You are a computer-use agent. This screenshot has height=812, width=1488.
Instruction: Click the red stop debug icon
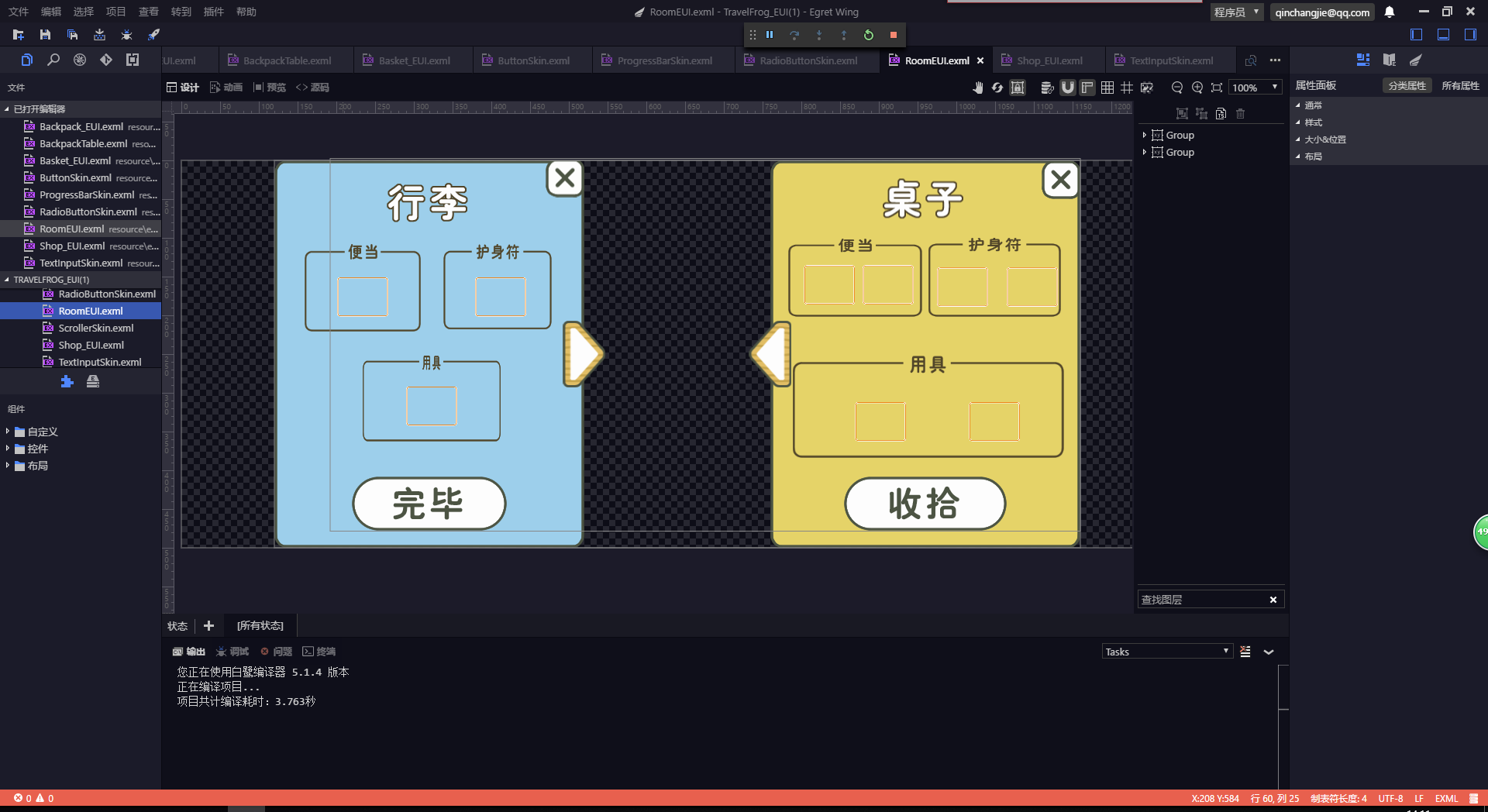[x=894, y=35]
